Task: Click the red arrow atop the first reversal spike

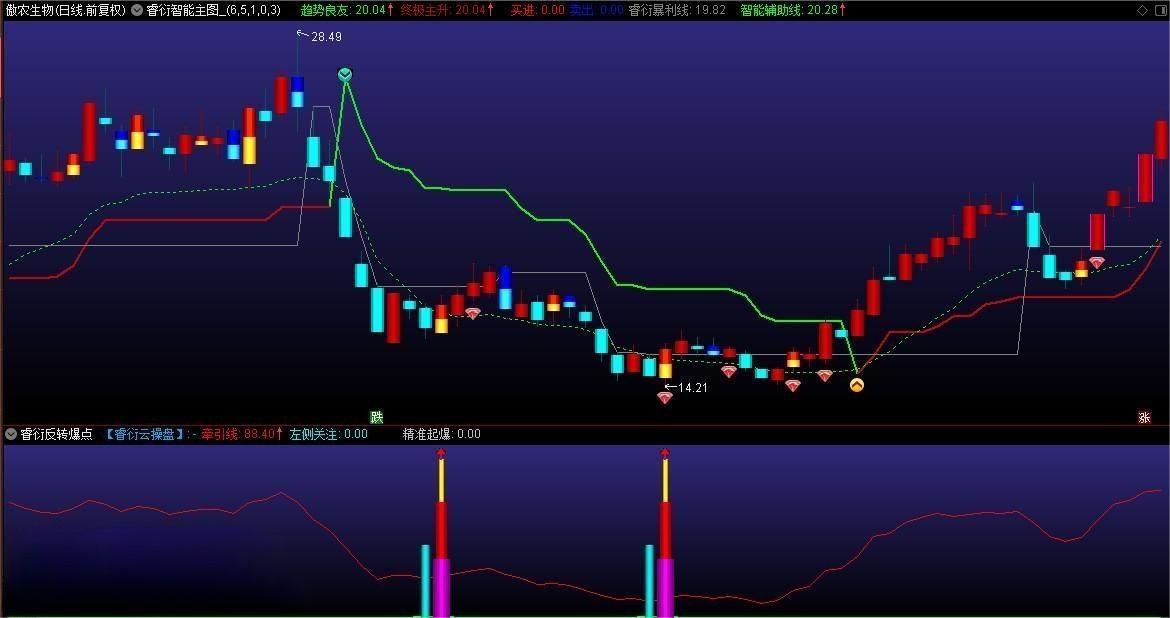Action: pos(441,454)
